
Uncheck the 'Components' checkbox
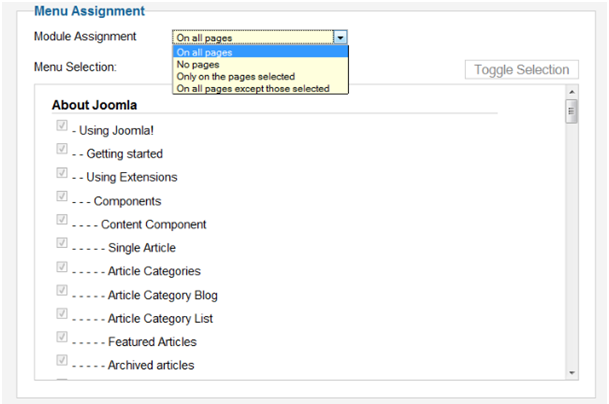62,197
